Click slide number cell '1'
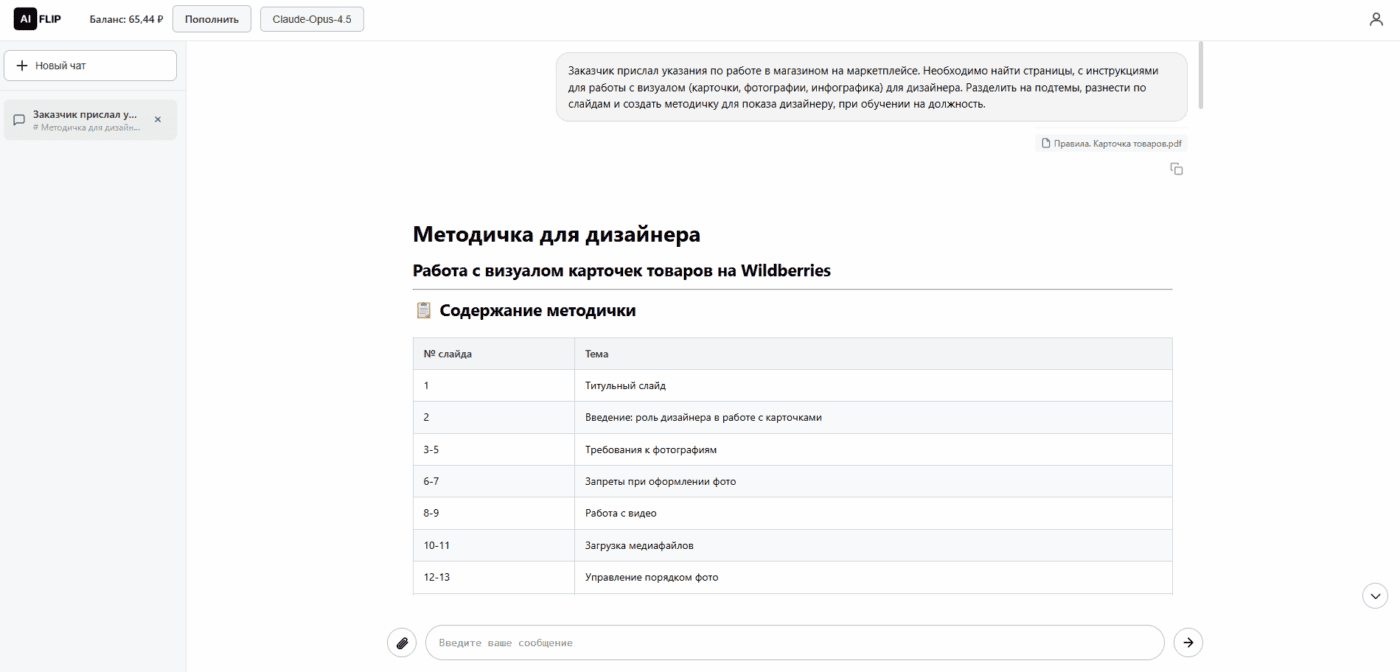Viewport: 1400px width, 672px height. pyautogui.click(x=494, y=386)
